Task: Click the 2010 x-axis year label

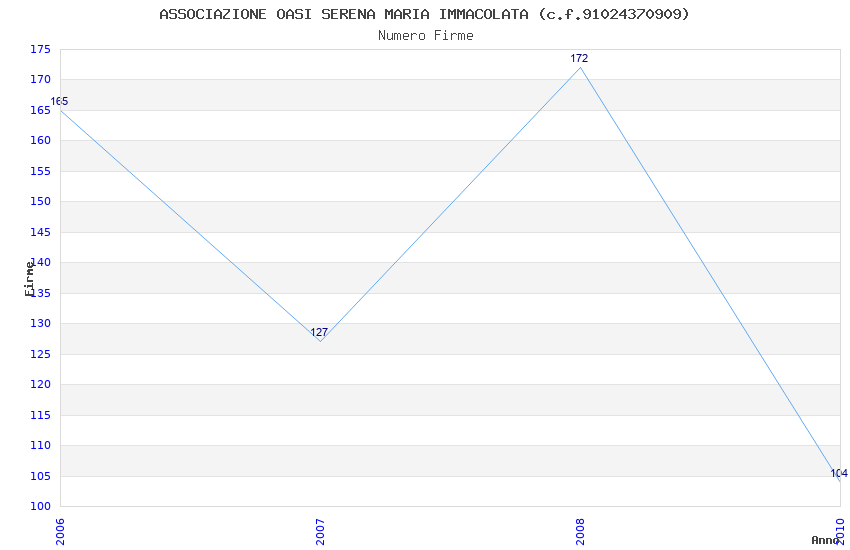Action: (840, 531)
